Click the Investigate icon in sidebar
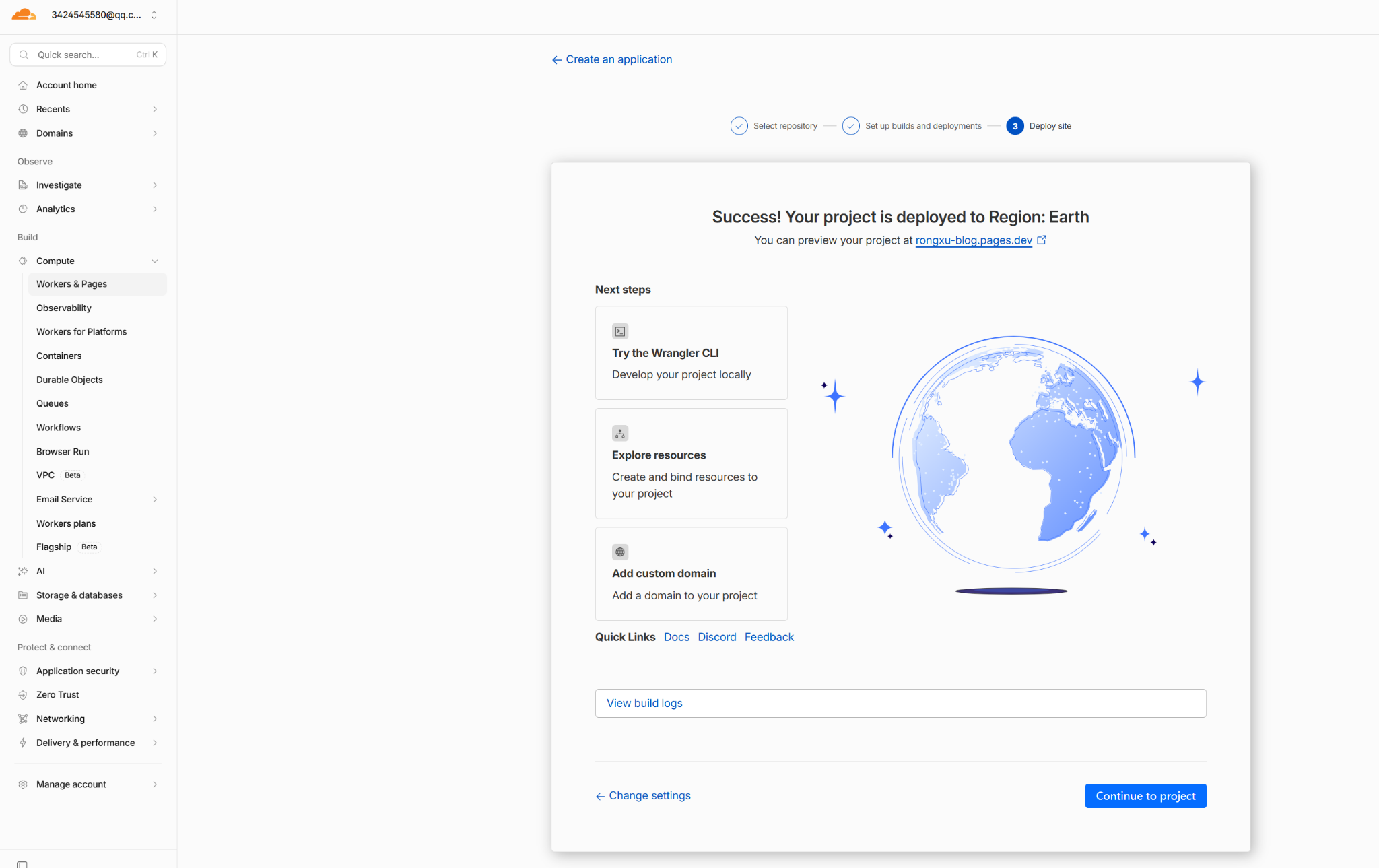This screenshot has width=1379, height=868. point(23,185)
